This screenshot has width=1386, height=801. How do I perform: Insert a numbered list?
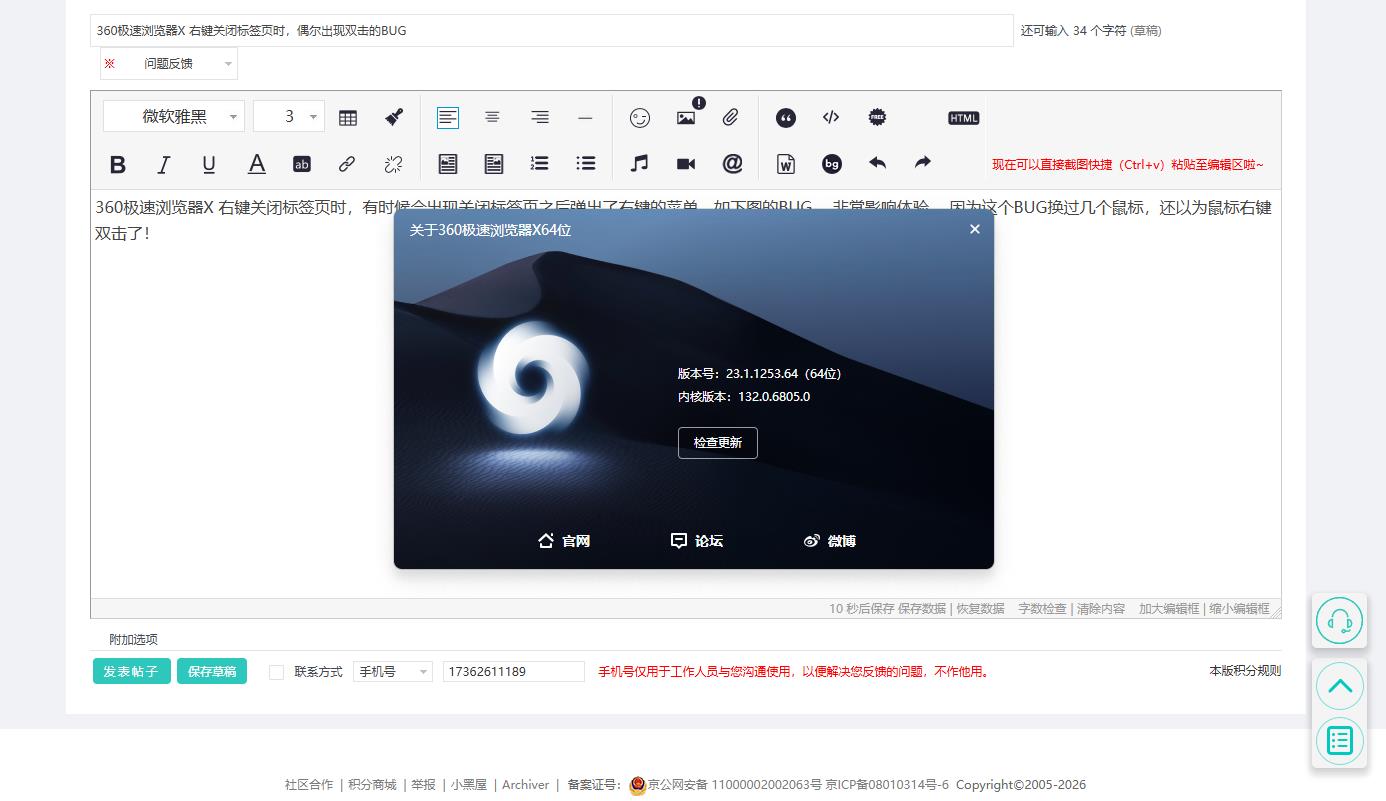(x=540, y=164)
